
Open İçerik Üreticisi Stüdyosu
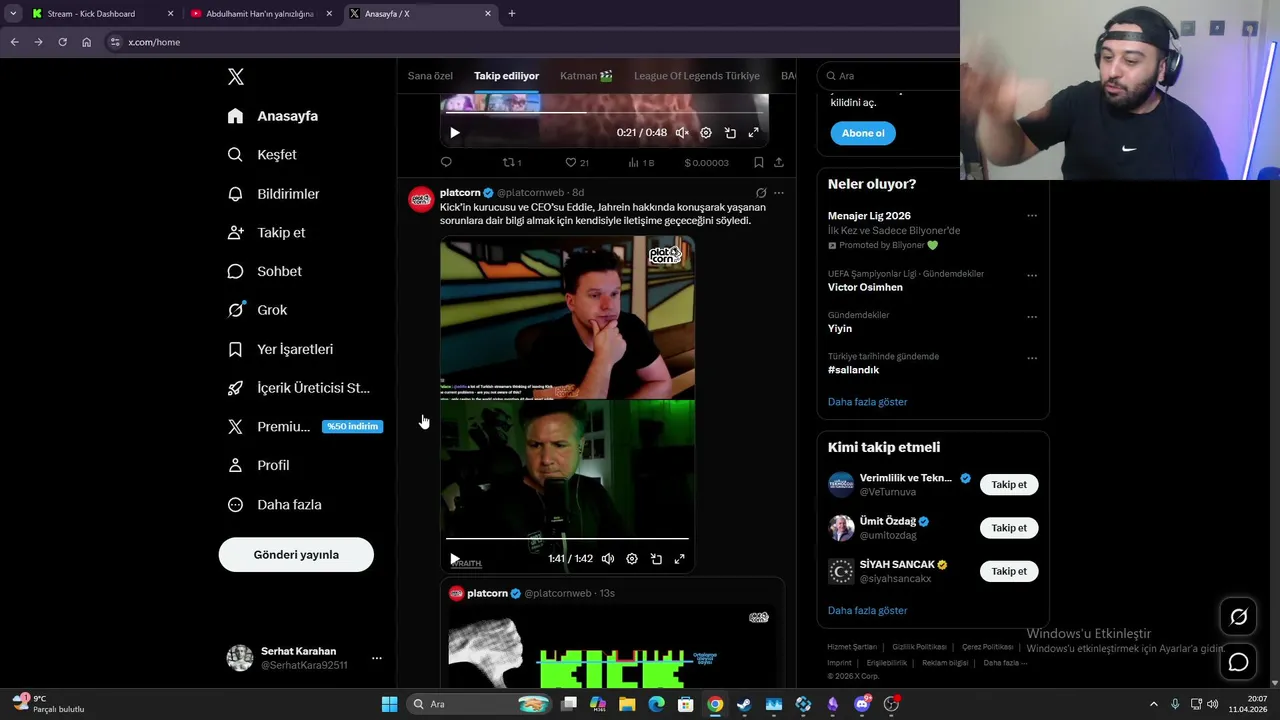click(299, 388)
